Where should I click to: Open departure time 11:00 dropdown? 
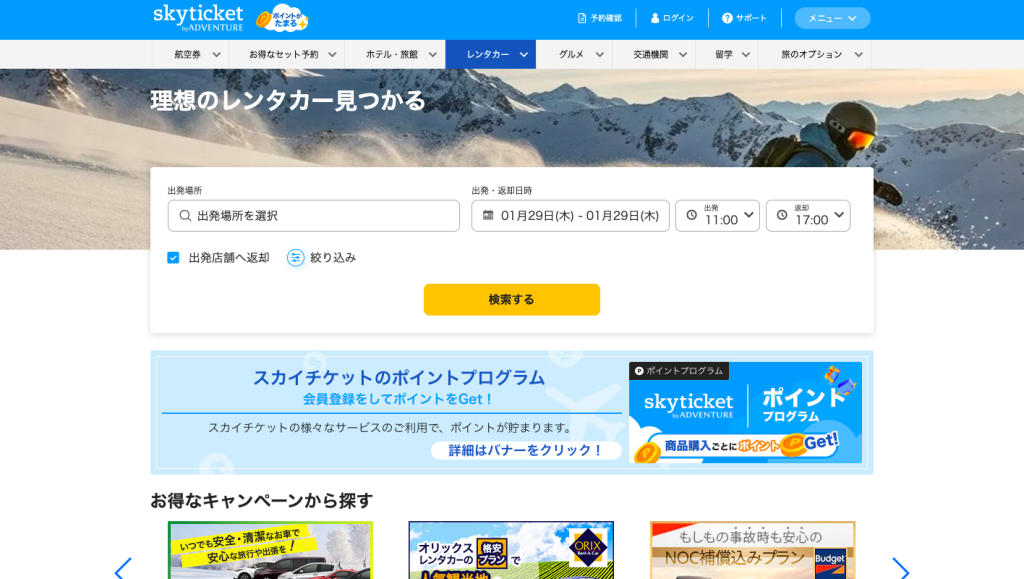click(718, 216)
